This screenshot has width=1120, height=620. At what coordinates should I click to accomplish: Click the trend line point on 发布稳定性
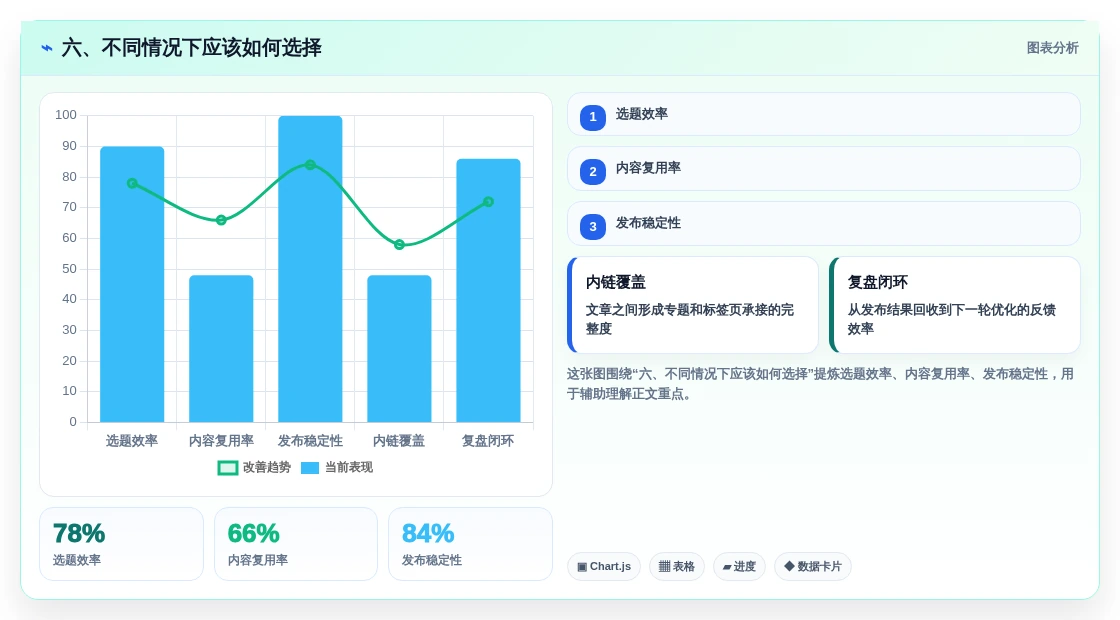(x=310, y=165)
